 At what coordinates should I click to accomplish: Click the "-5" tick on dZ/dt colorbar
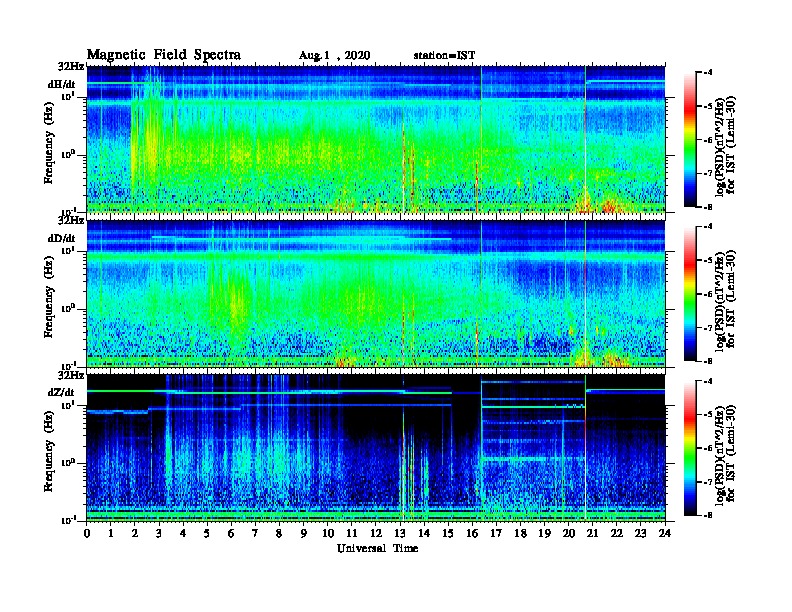tap(707, 414)
